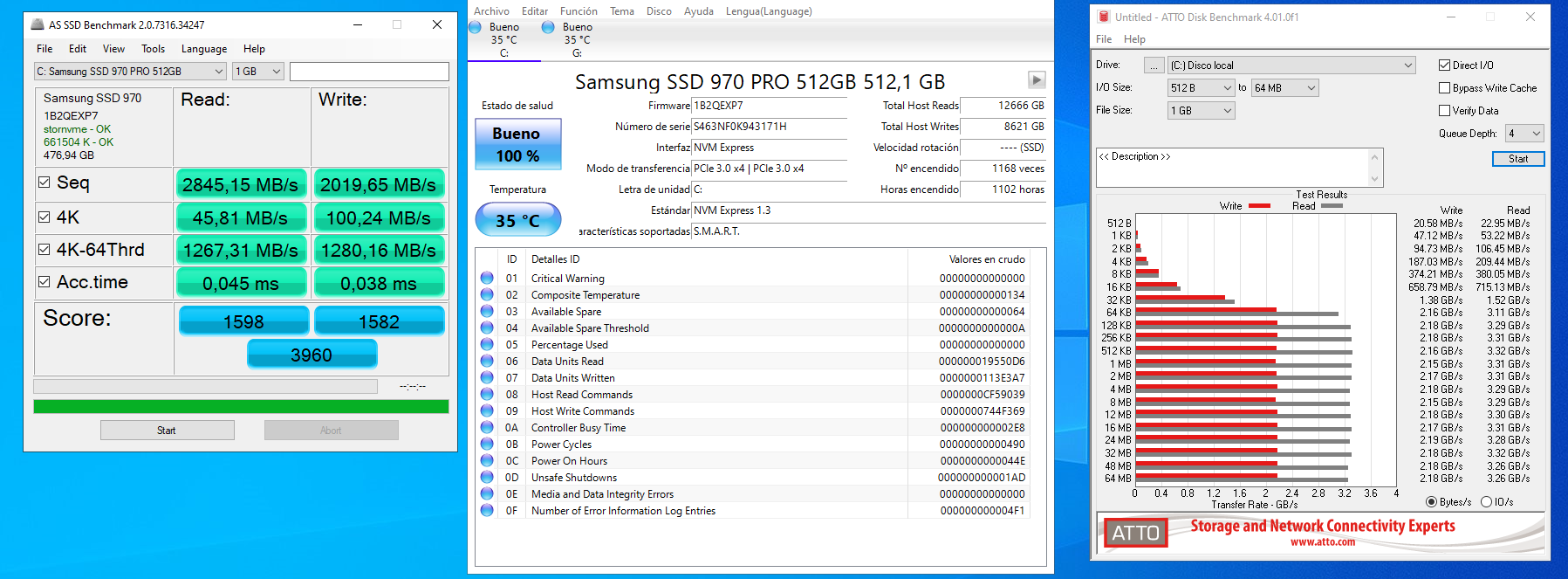Open the AS SSD drive selection dropdown
Screen dimensions: 1568x579
(130, 72)
